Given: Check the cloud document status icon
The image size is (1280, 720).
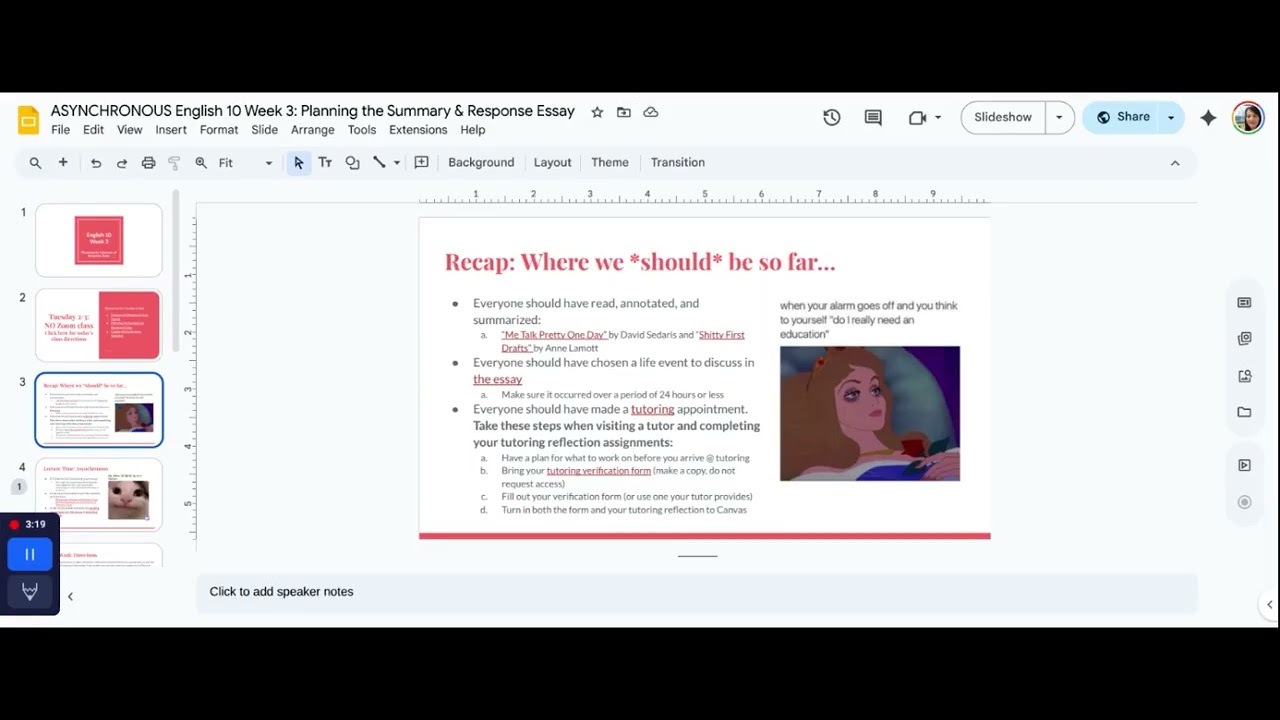Looking at the screenshot, I should 651,112.
